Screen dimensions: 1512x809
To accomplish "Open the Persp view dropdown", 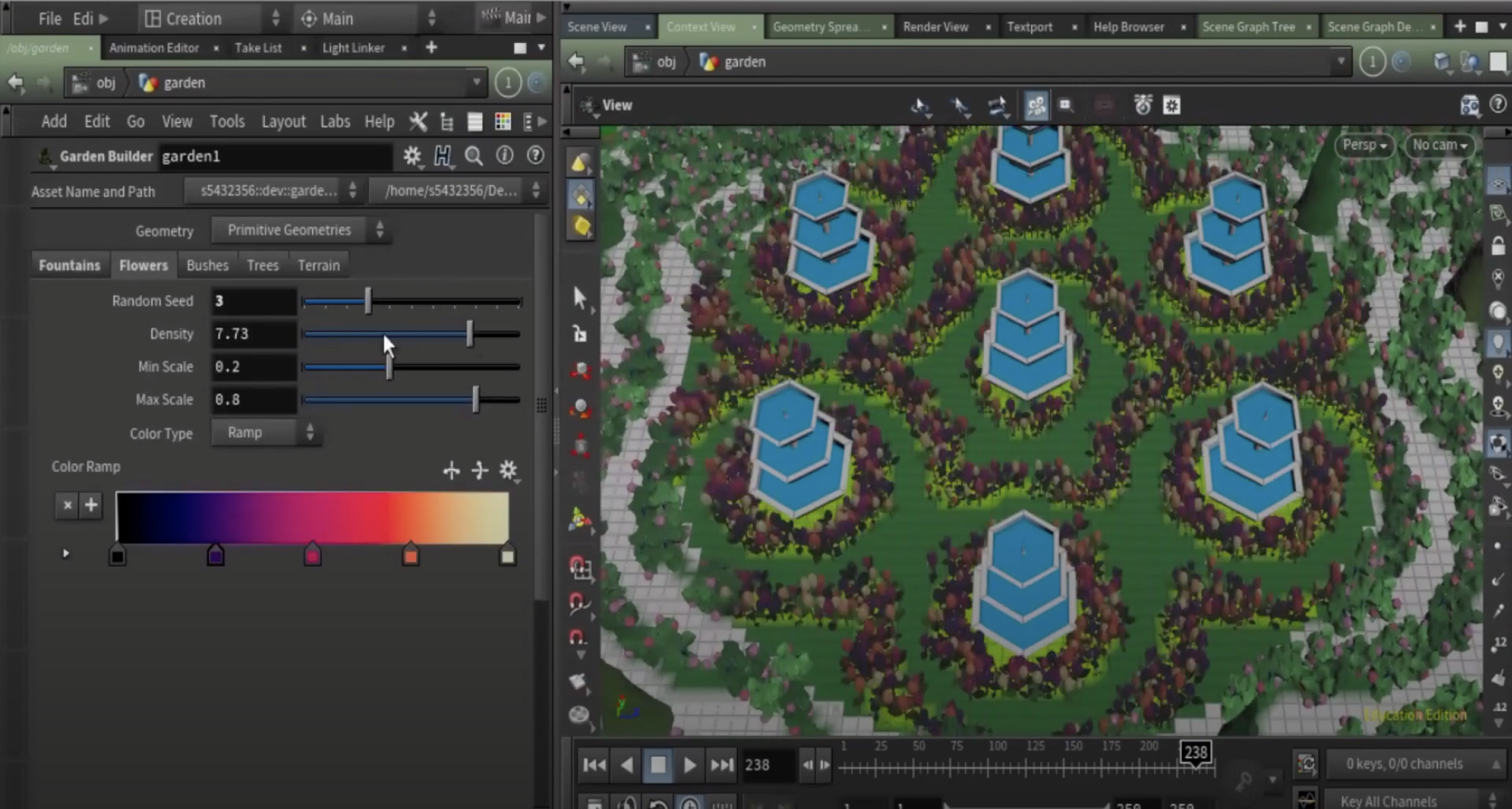I will [x=1364, y=145].
